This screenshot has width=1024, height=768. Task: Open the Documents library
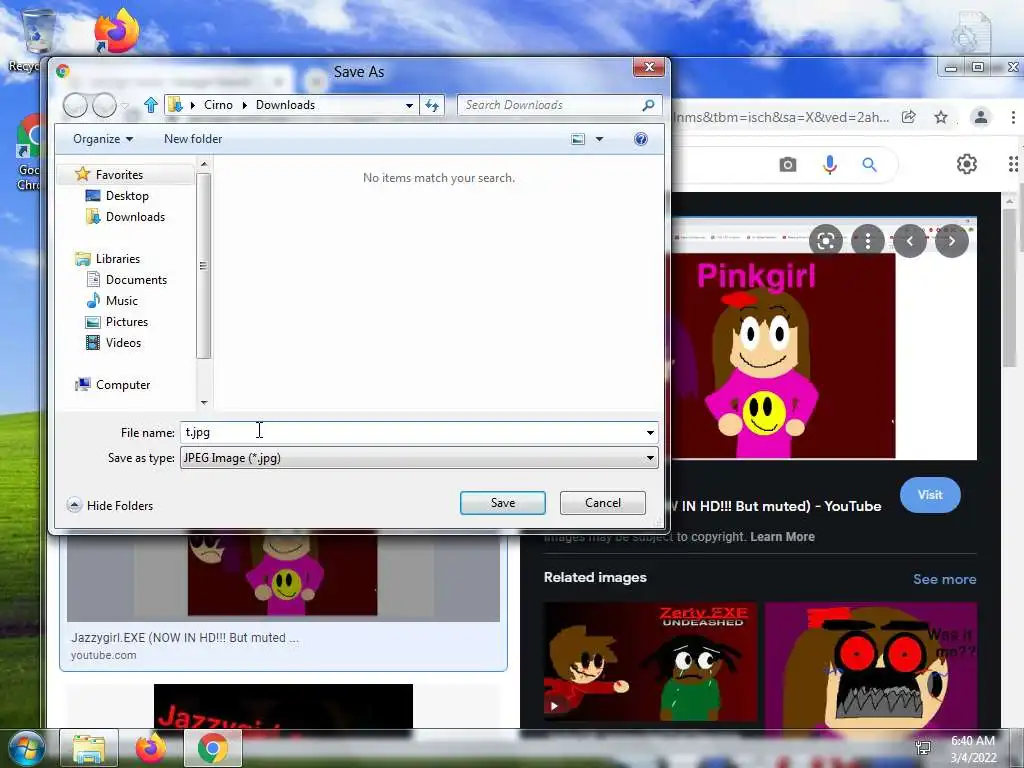[136, 280]
